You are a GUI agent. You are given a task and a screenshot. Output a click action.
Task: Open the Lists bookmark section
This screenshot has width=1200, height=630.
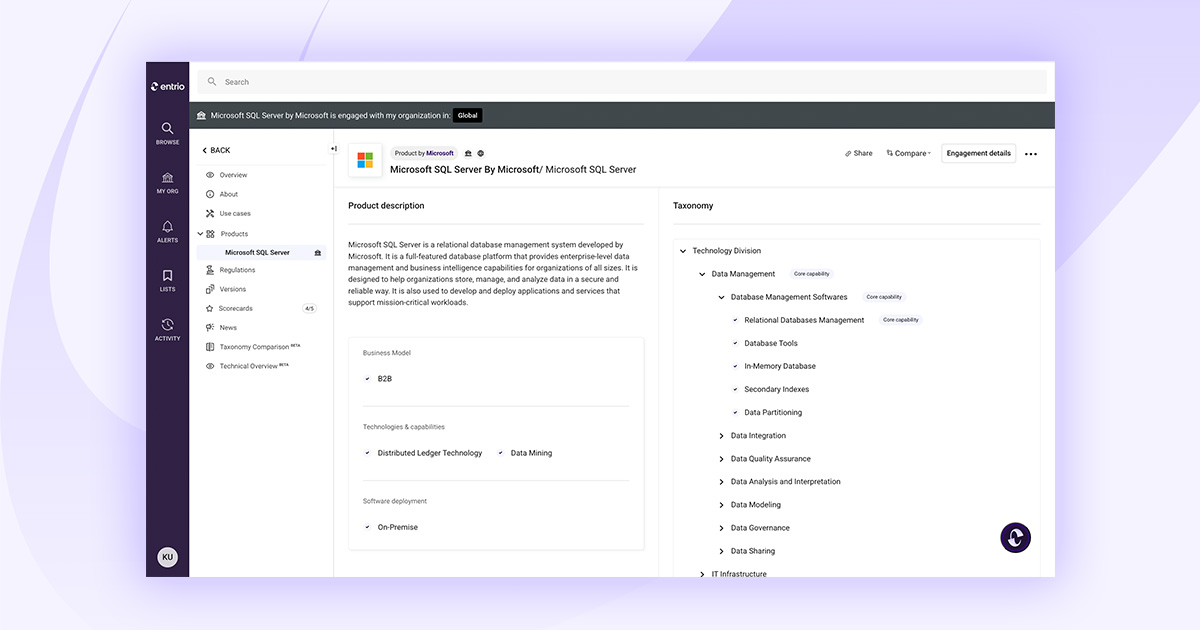167,280
